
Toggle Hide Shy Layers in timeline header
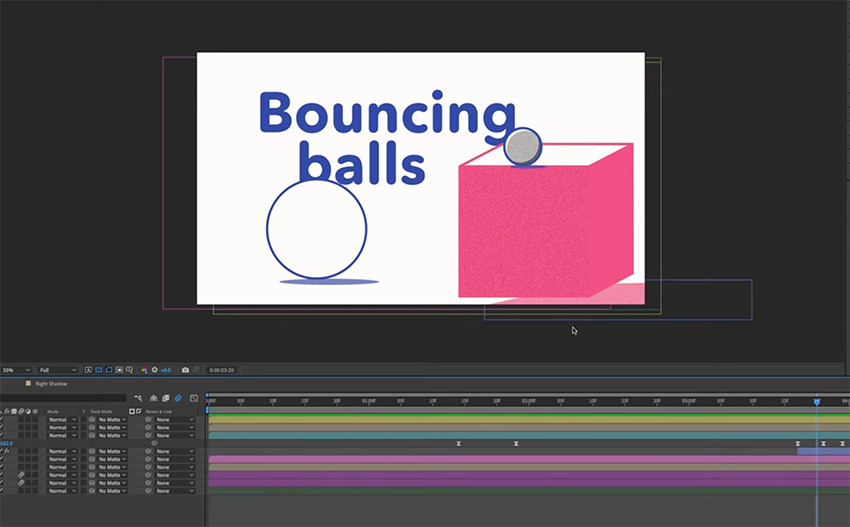tap(153, 398)
